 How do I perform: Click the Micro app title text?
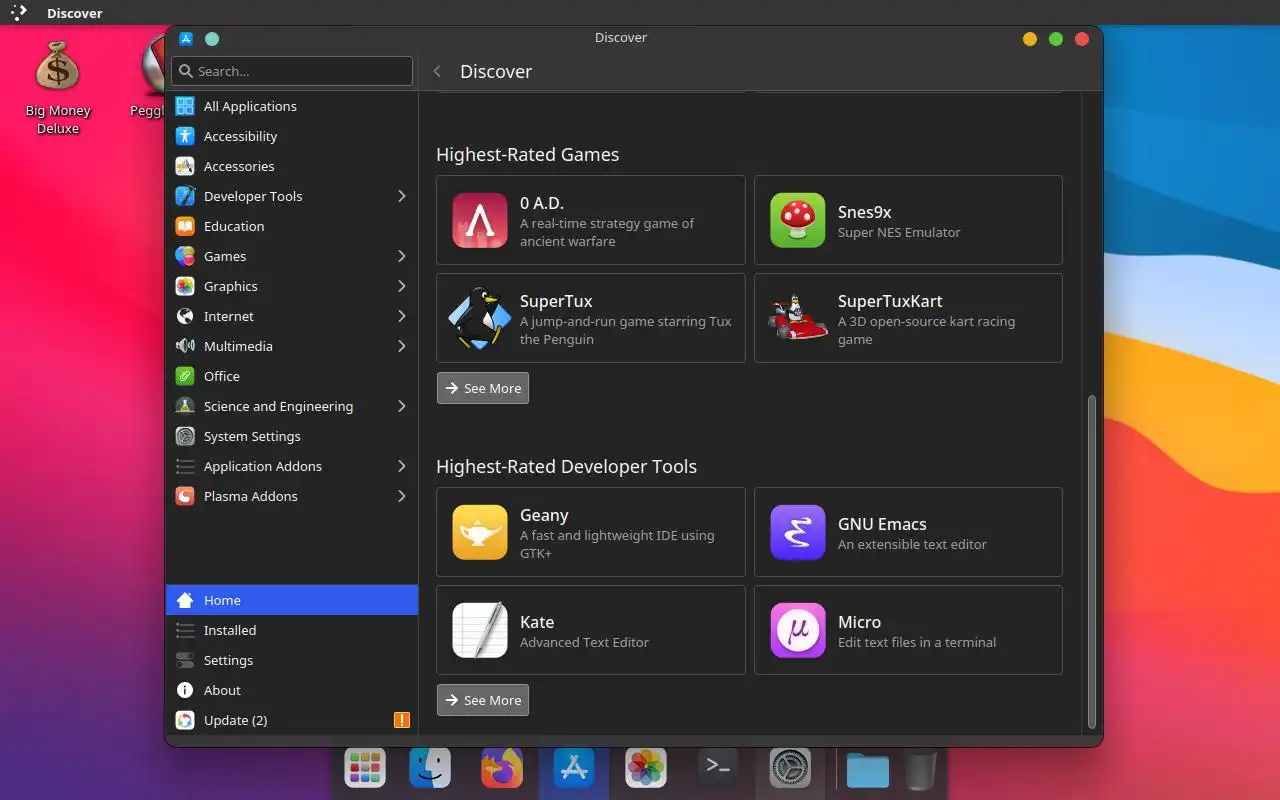(x=859, y=622)
